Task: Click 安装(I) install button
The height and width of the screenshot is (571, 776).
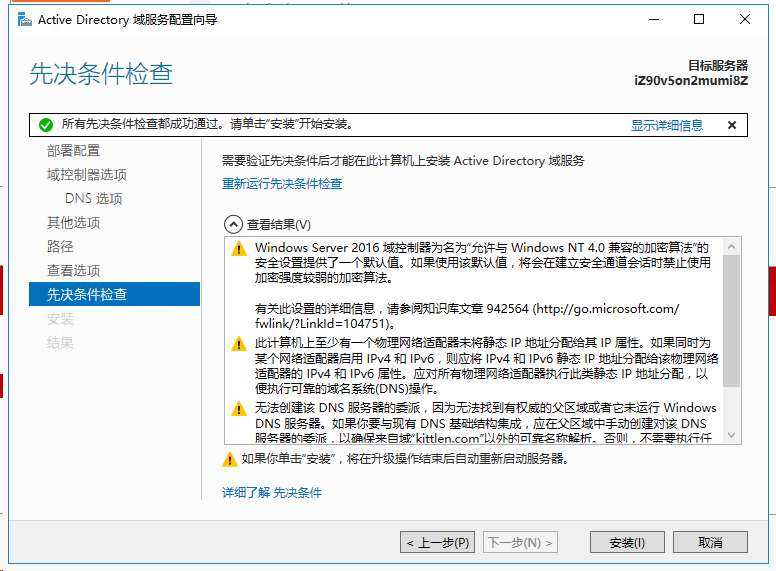Action: tap(627, 542)
